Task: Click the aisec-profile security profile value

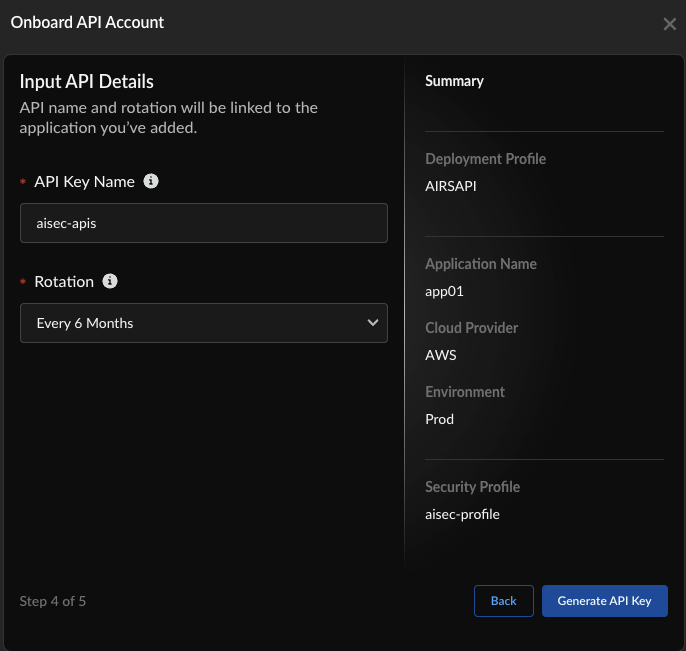Action: (x=462, y=514)
